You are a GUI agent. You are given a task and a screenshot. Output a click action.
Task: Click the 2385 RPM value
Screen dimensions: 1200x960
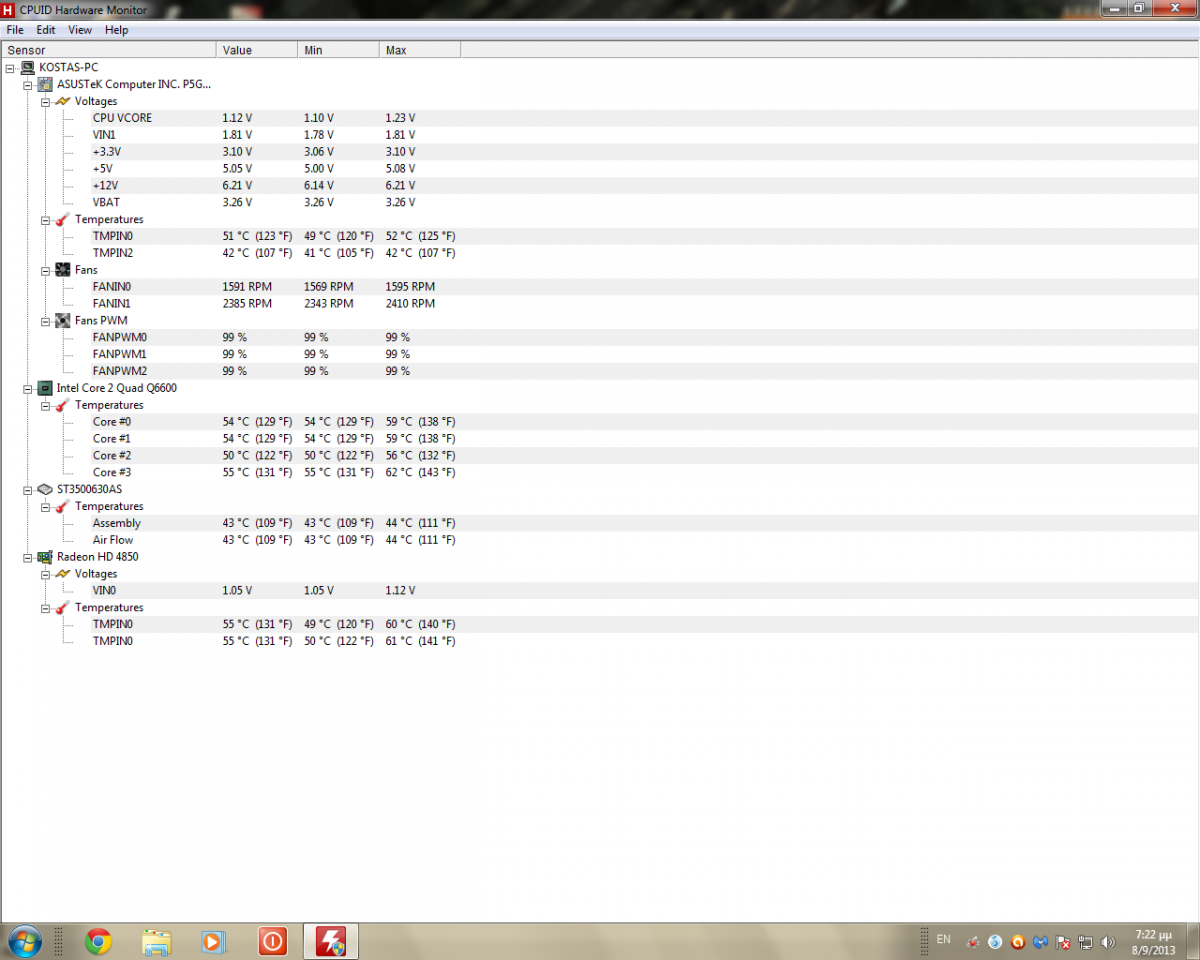(x=247, y=303)
